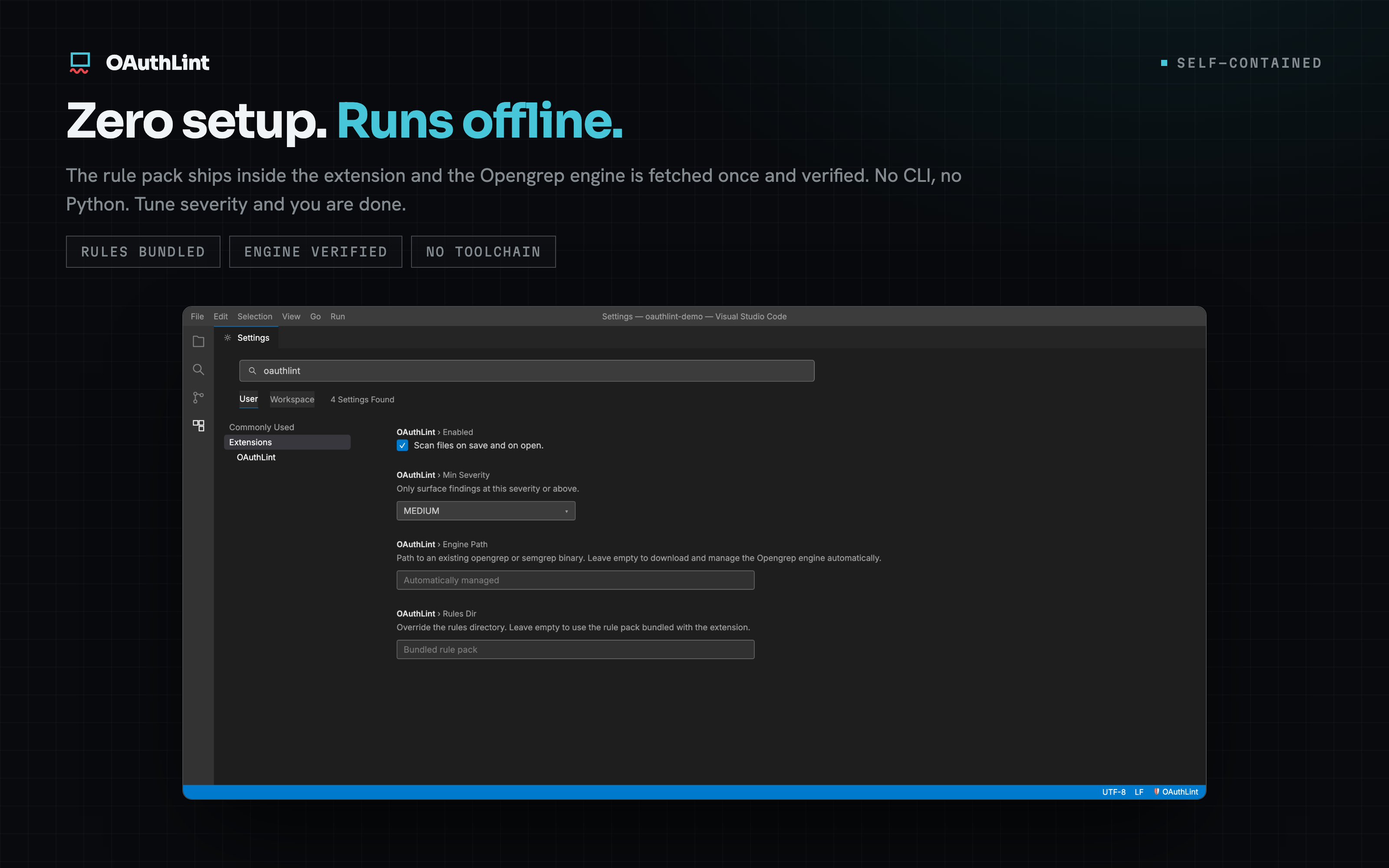Click the Engine Path 'Automatically managed' field
Image resolution: width=1389 pixels, height=868 pixels.
[575, 580]
